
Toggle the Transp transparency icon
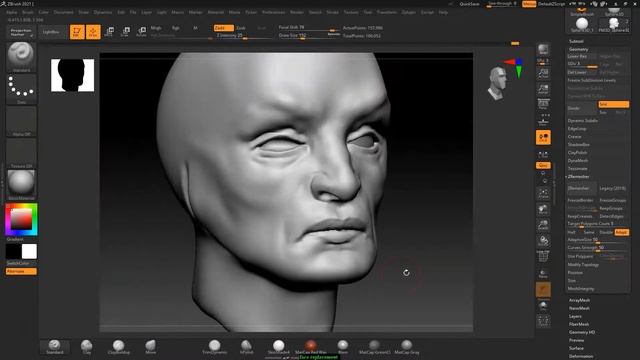pyautogui.click(x=543, y=273)
